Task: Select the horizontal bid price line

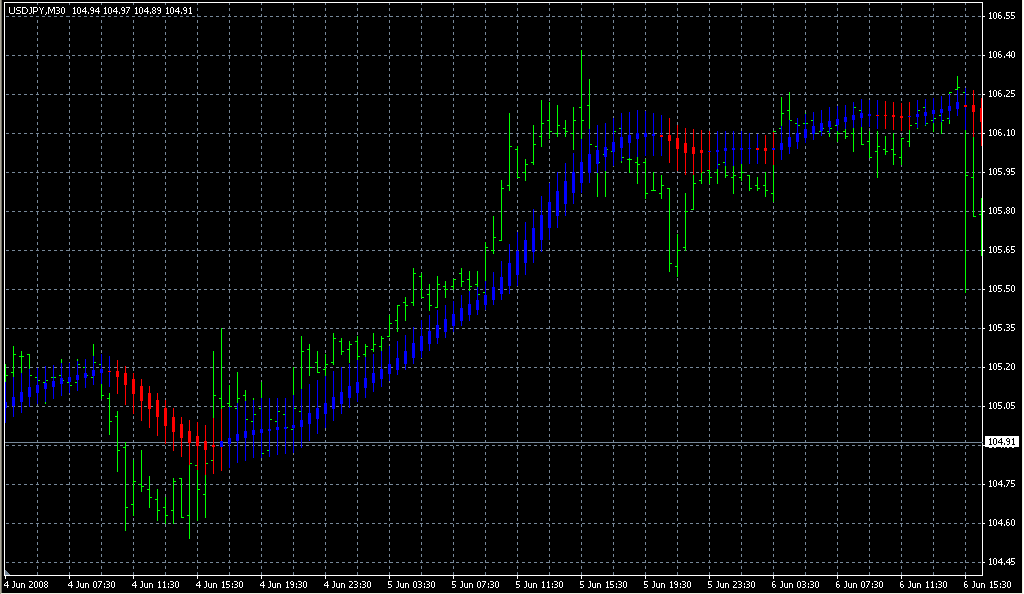Action: pos(494,444)
